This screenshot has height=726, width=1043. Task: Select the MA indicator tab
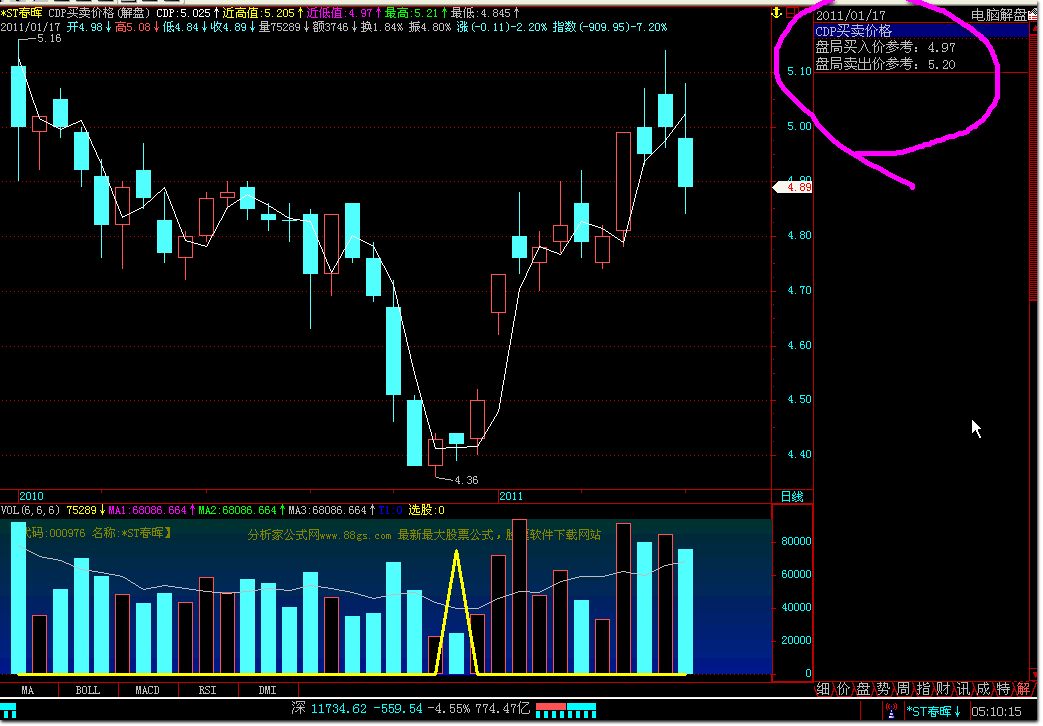[x=27, y=690]
